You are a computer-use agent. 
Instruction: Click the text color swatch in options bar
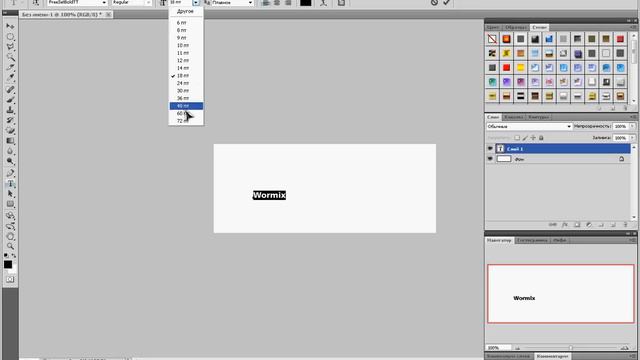click(x=306, y=2)
